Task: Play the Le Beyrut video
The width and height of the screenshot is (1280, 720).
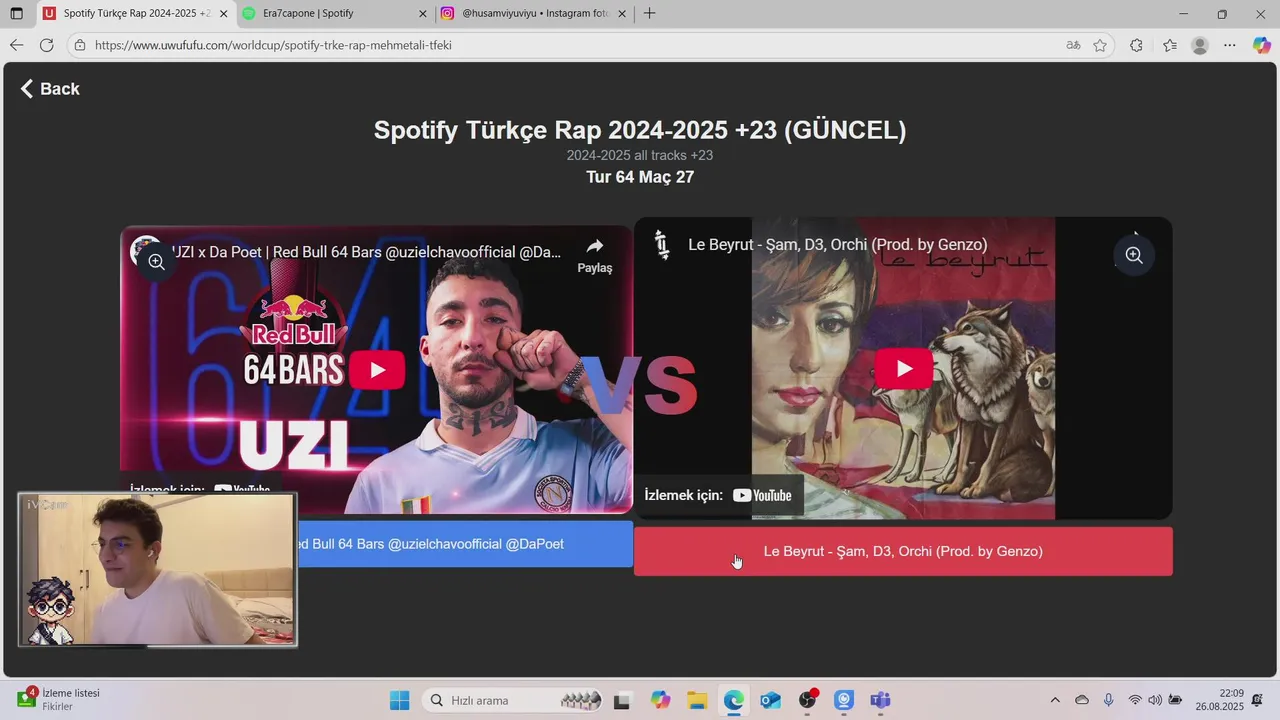Action: coord(904,369)
